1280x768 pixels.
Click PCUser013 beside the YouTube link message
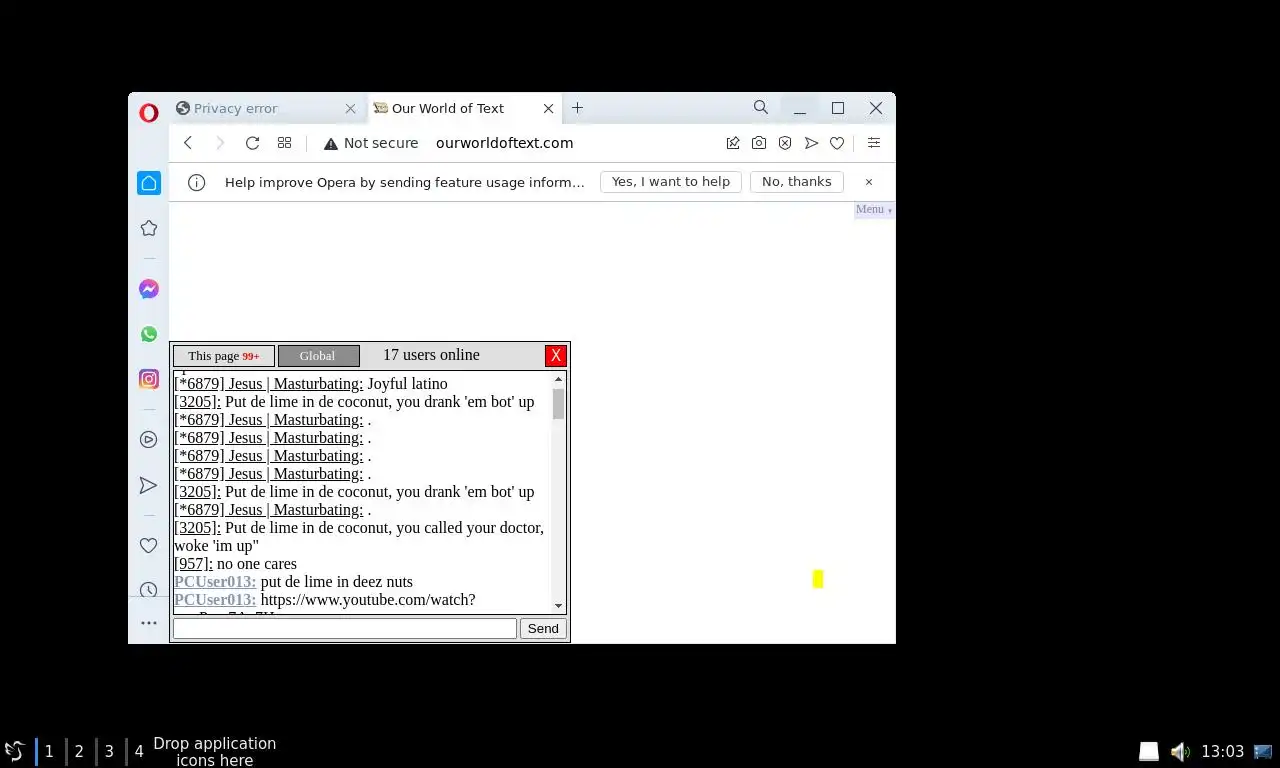215,600
